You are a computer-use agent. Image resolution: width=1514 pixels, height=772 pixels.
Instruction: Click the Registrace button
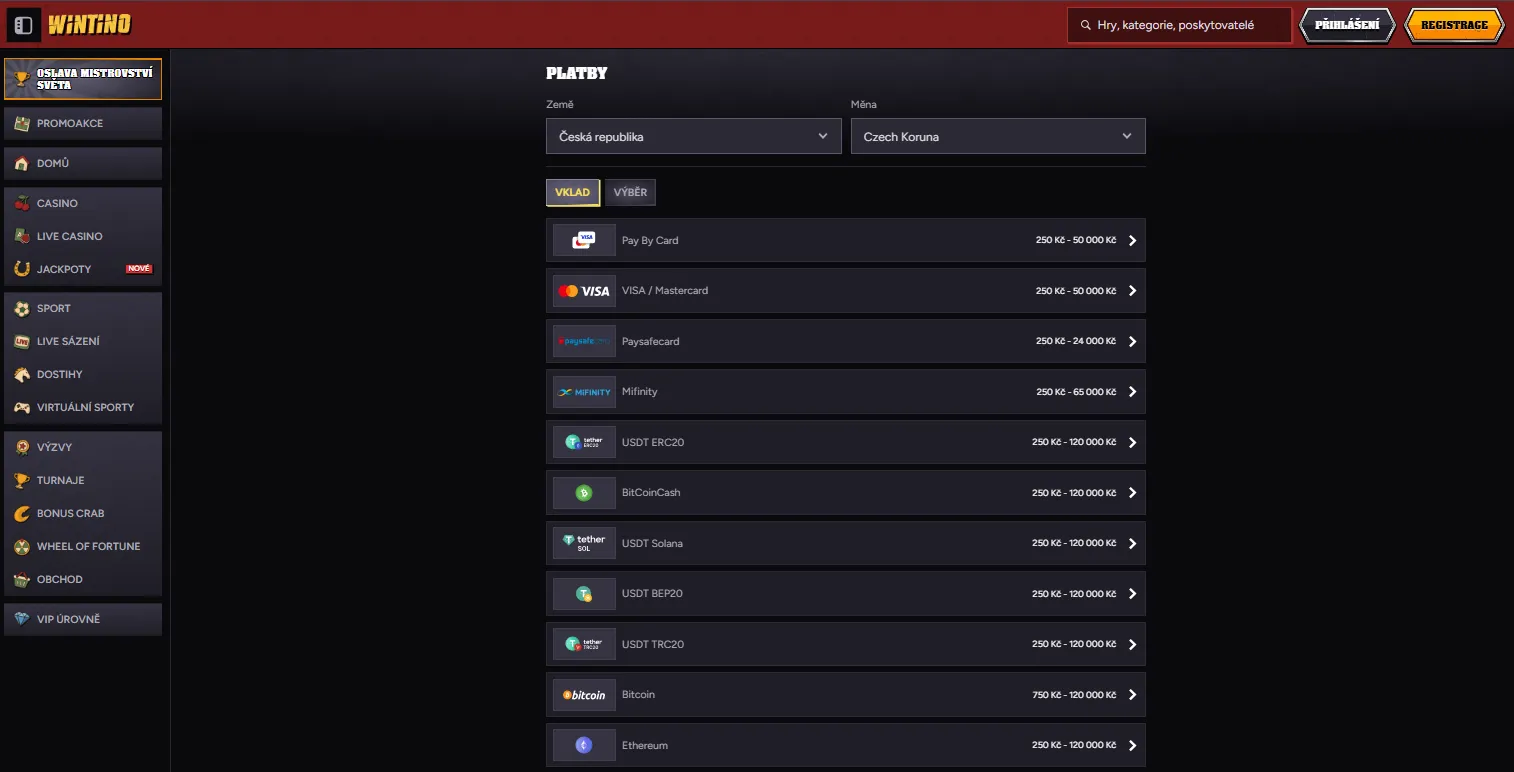[1454, 25]
